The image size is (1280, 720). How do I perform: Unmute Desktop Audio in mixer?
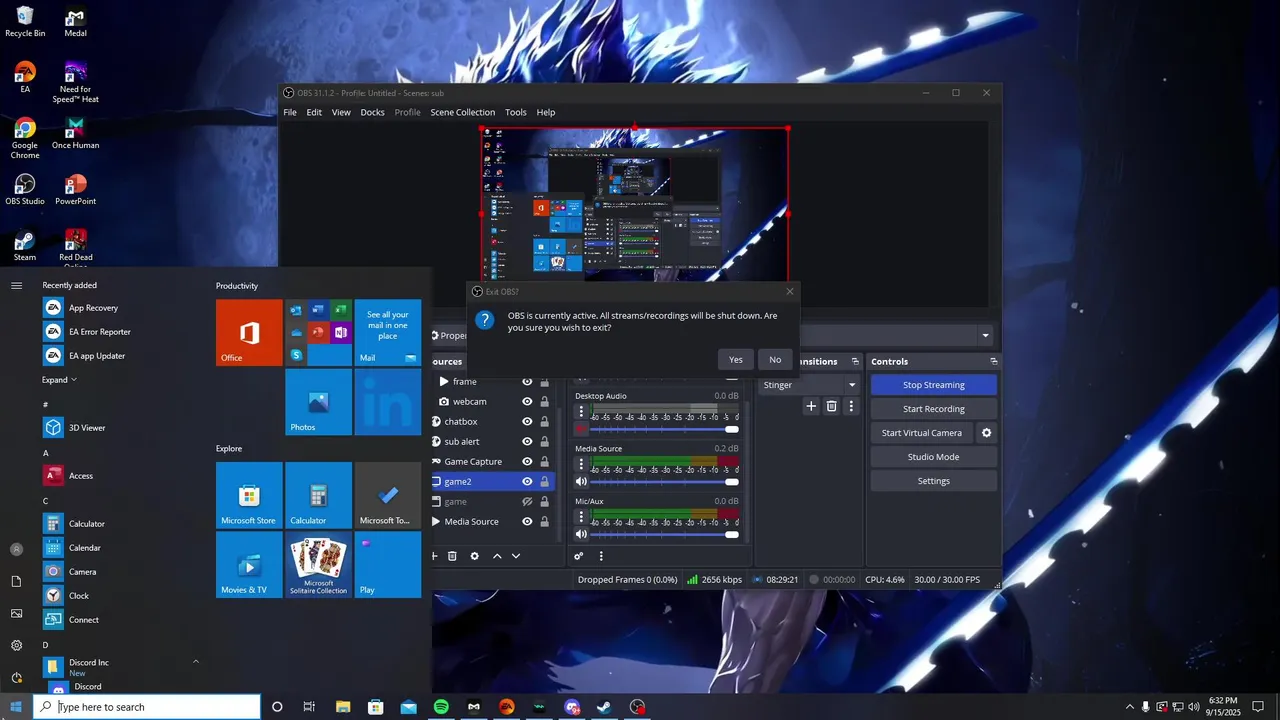click(x=581, y=429)
